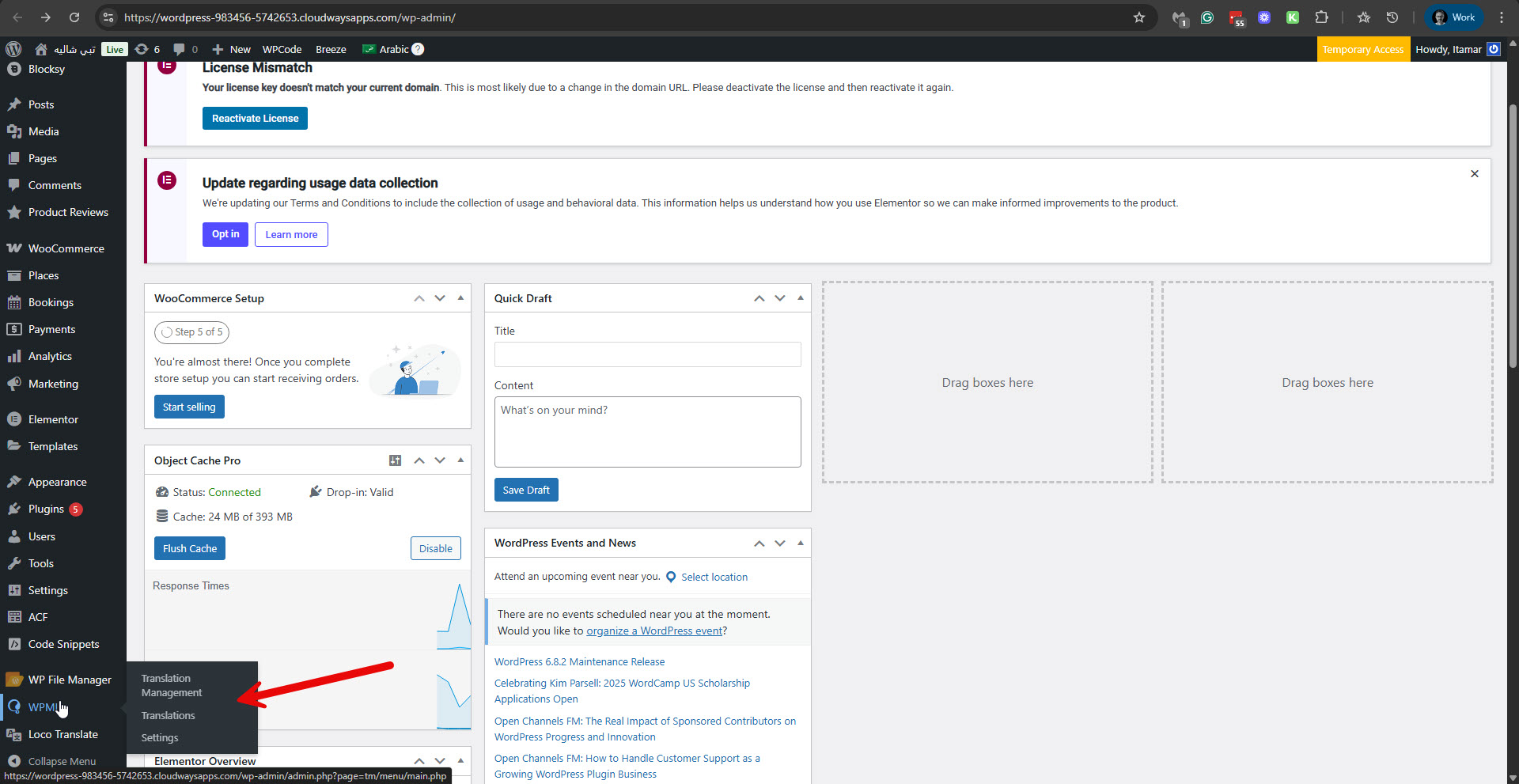The image size is (1519, 784).
Task: Open the comments bubble icon in admin bar
Action: click(x=185, y=49)
